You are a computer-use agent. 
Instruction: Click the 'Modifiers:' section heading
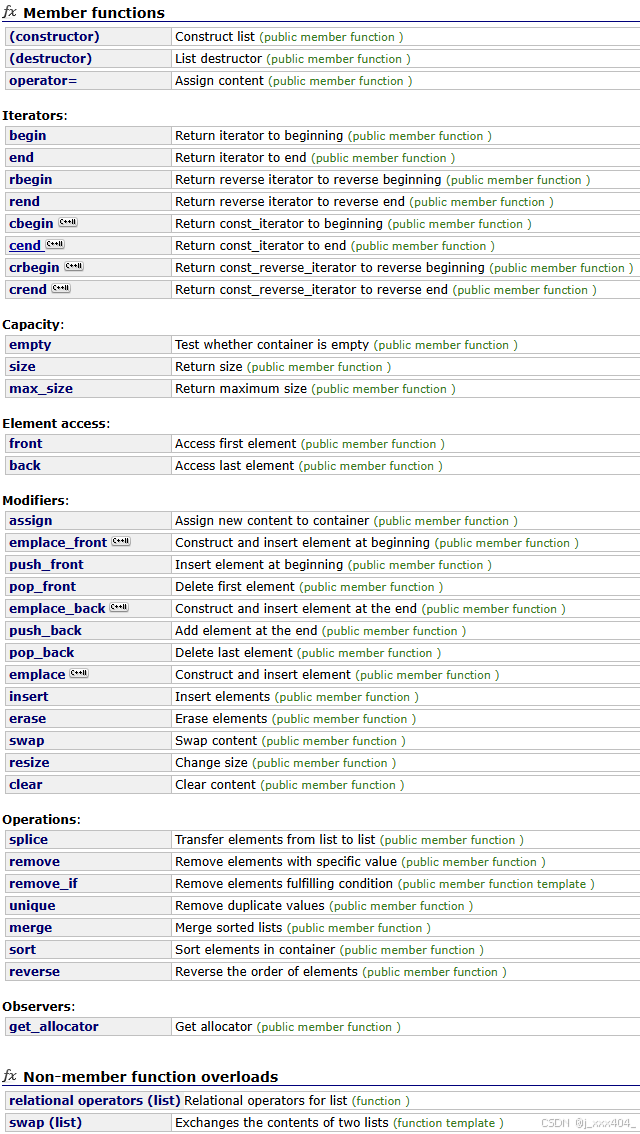[x=35, y=500]
